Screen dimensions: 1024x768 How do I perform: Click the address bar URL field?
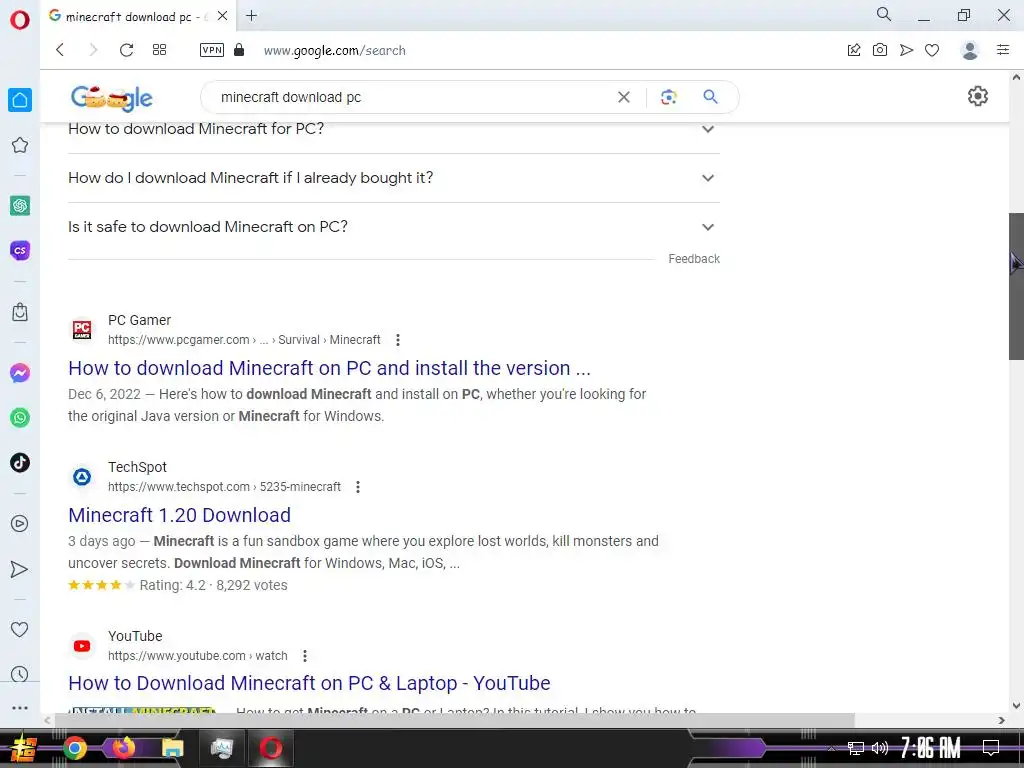[x=334, y=50]
